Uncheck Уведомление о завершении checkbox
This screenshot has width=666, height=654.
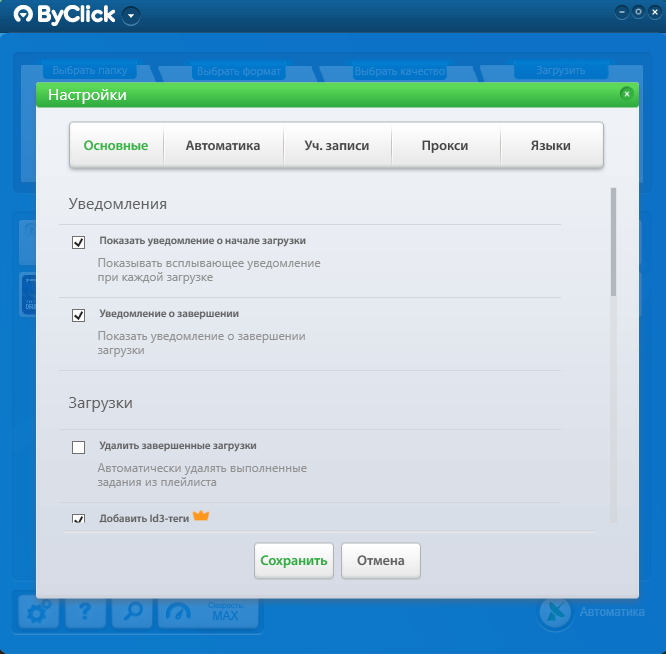pyautogui.click(x=78, y=316)
